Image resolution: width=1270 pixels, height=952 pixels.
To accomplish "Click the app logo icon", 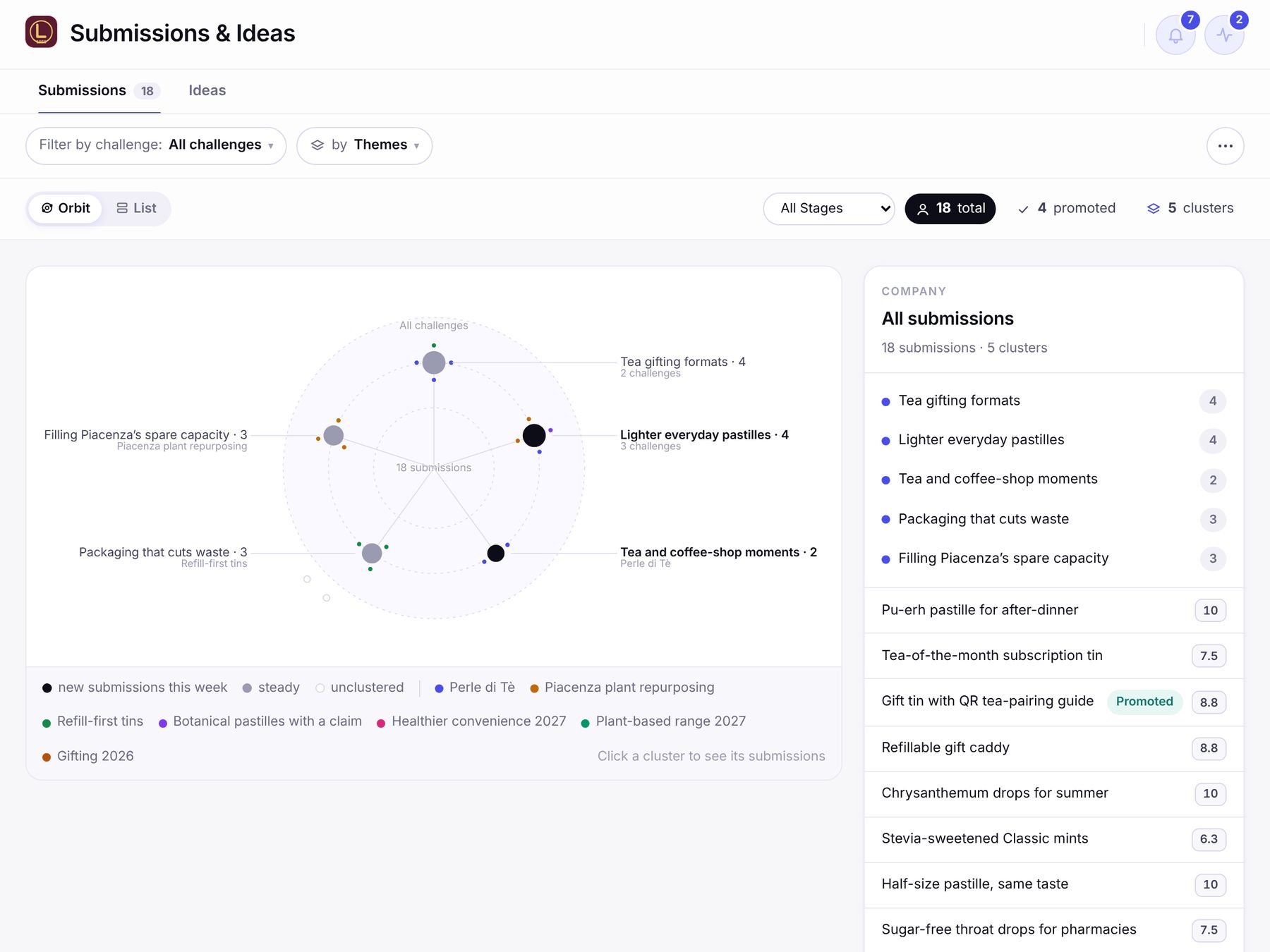I will [x=41, y=32].
